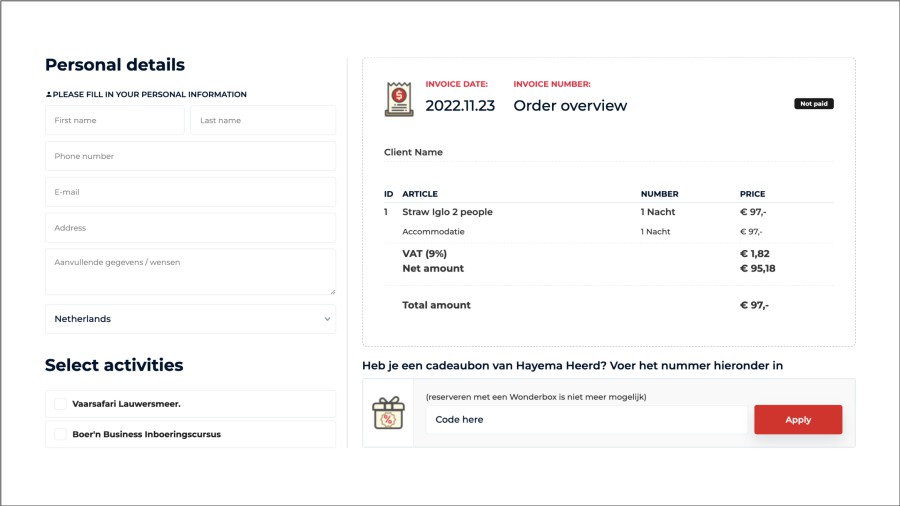900x506 pixels.
Task: Click the gift voucher icon
Action: coord(388,413)
